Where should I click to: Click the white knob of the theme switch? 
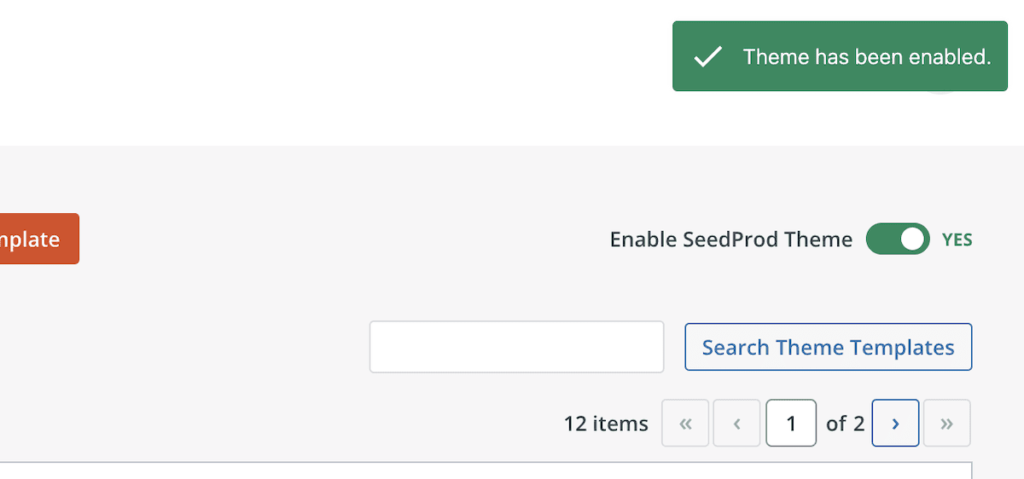click(x=912, y=239)
